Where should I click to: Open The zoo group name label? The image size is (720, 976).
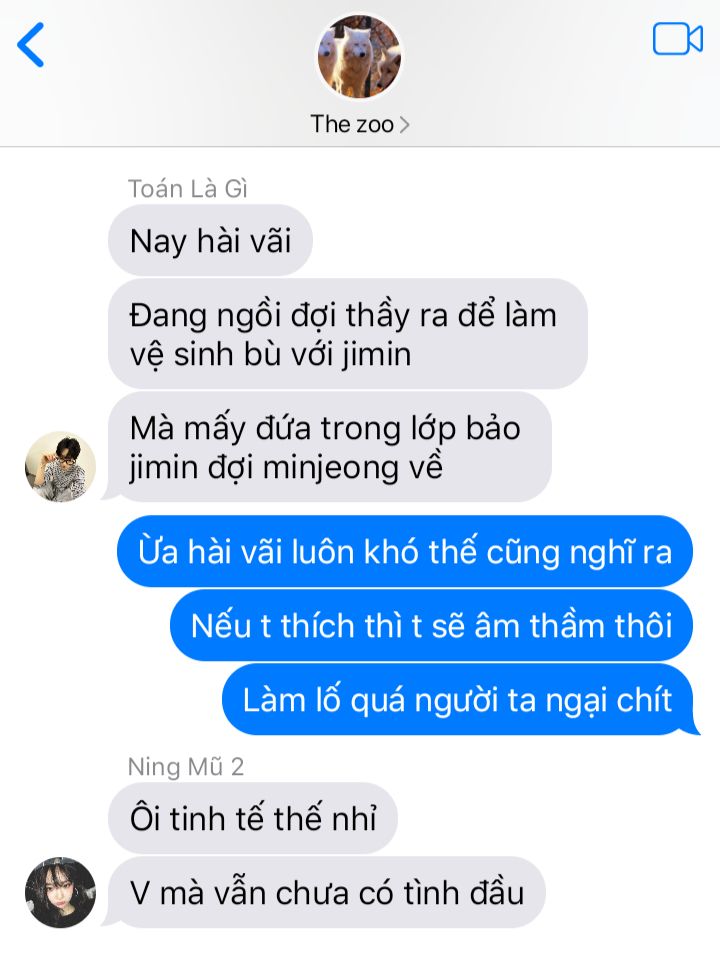[x=352, y=124]
